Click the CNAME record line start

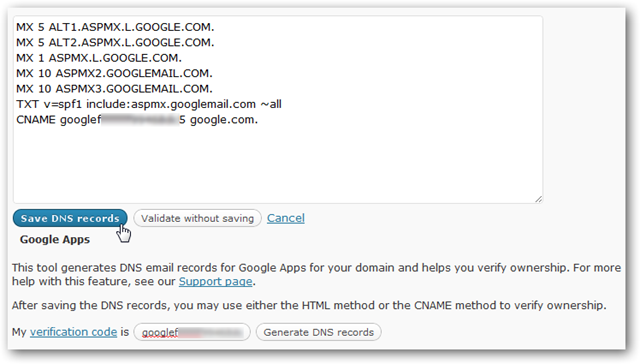(36, 120)
